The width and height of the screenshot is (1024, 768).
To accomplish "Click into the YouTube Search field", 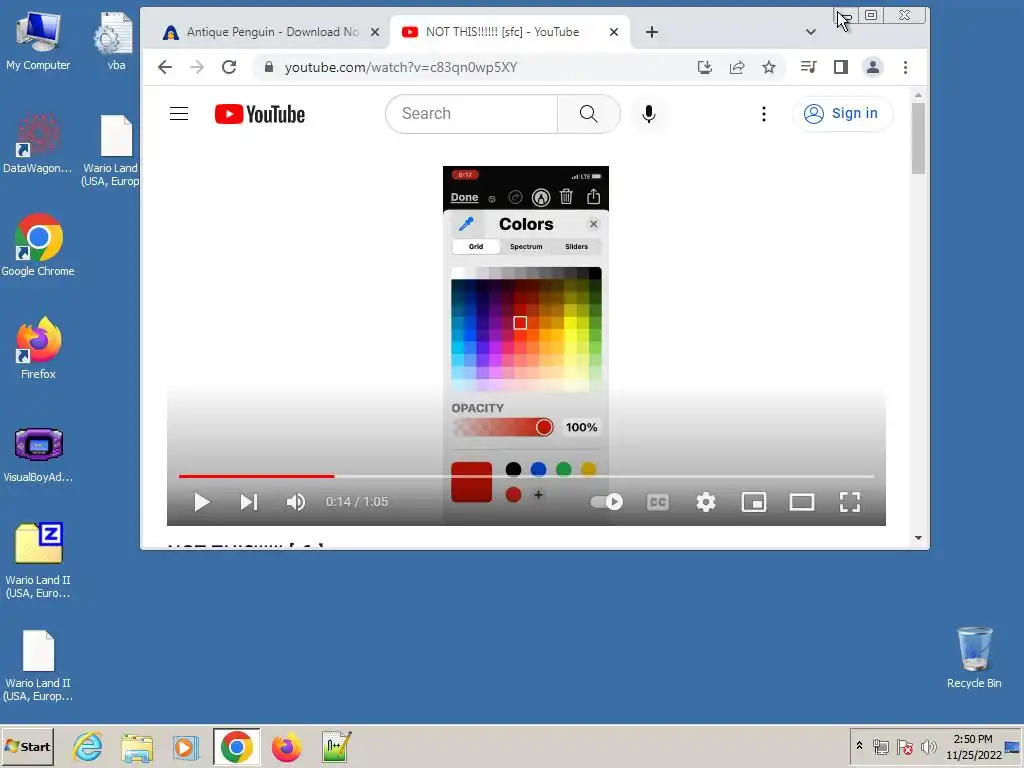I will [472, 114].
